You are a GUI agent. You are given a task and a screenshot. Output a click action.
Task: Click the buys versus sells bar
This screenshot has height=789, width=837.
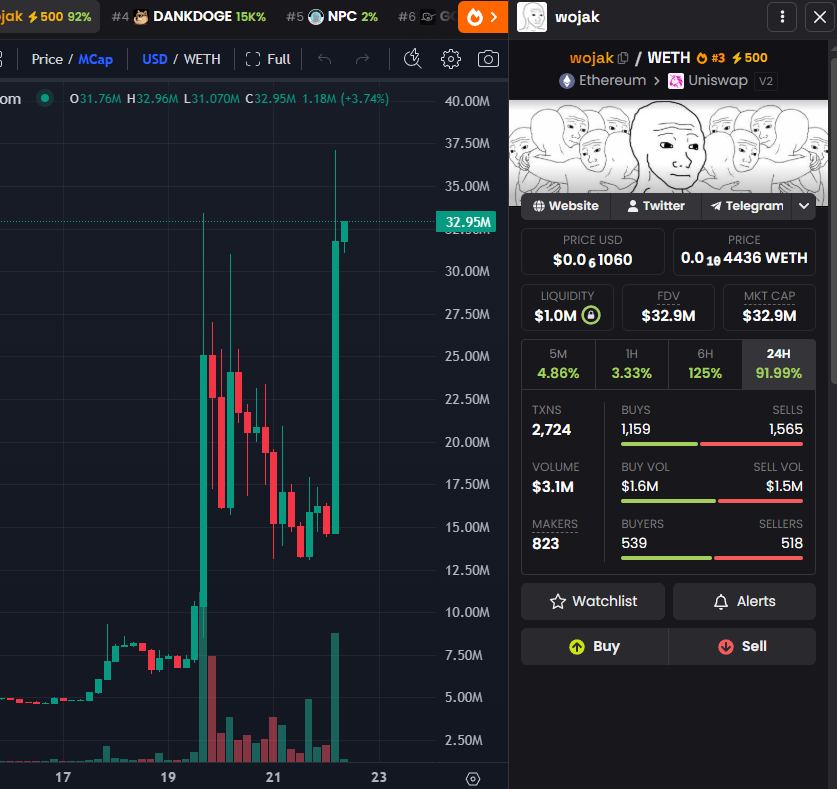pyautogui.click(x=712, y=444)
